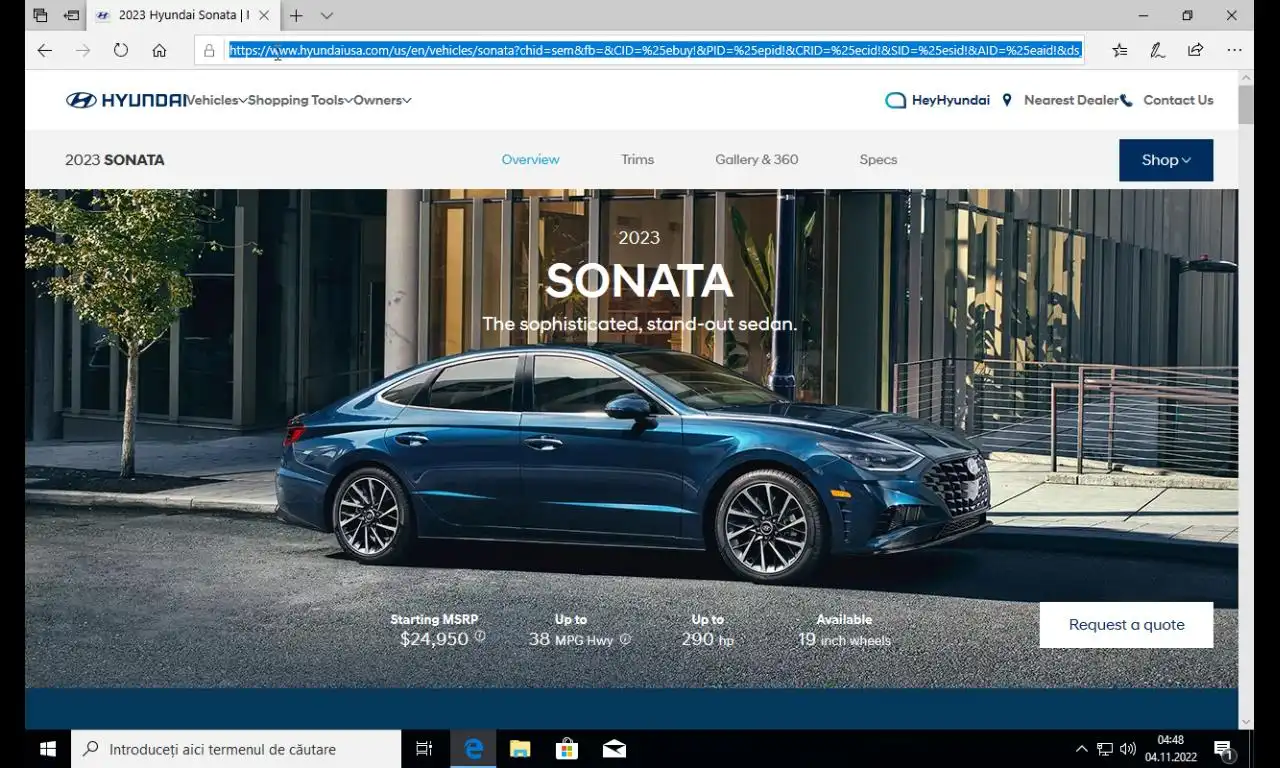
Task: Open HeyHyundai chat link
Action: coord(950,100)
